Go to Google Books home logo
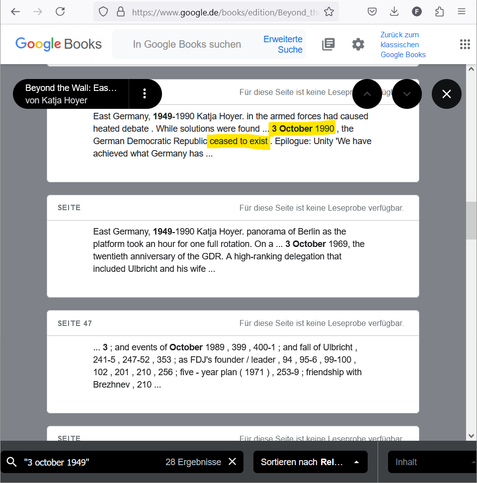Viewport: 477px width, 483px height. 58,44
